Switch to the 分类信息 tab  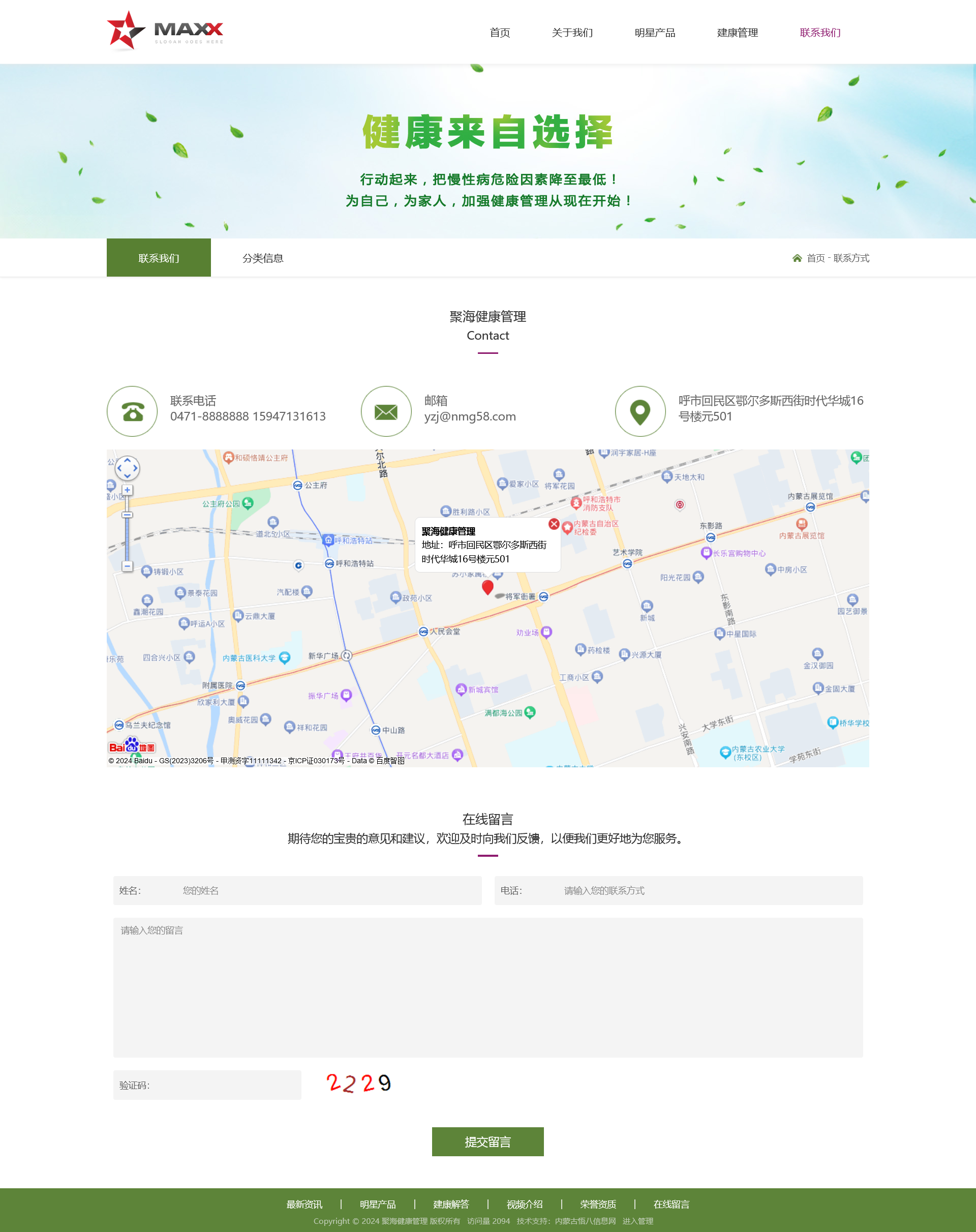click(x=263, y=258)
